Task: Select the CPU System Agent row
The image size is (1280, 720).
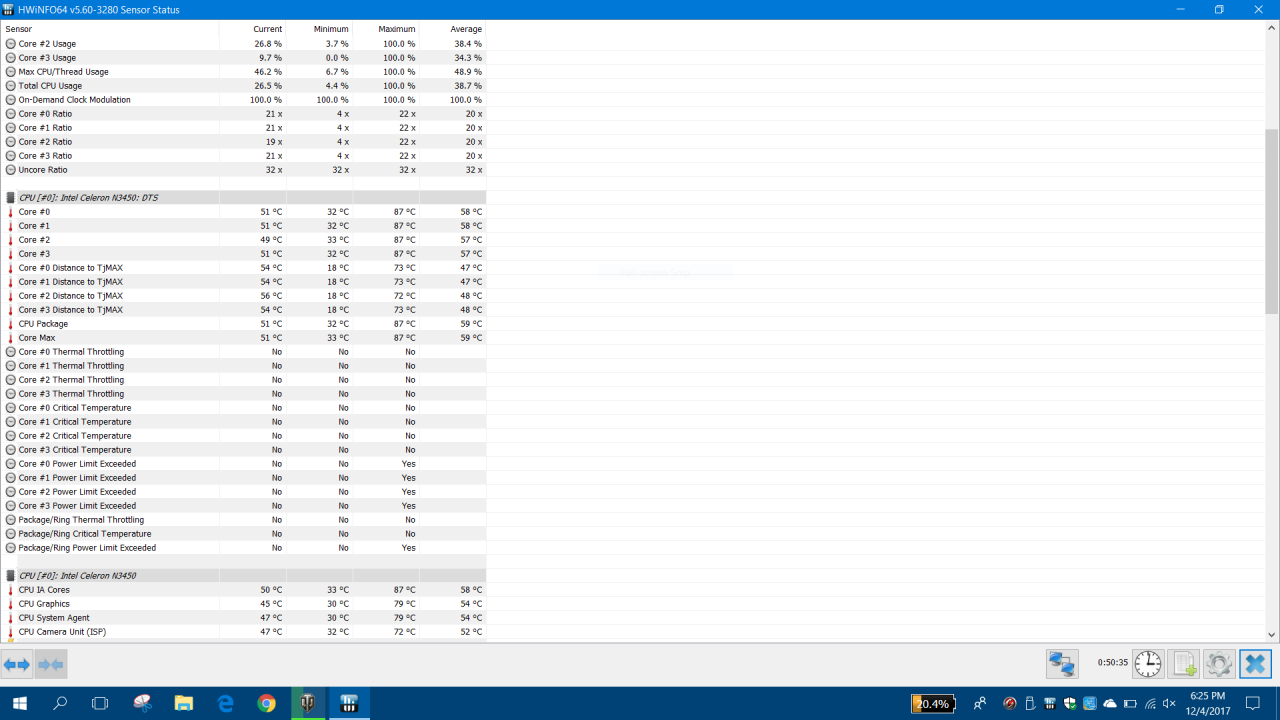Action: (243, 618)
